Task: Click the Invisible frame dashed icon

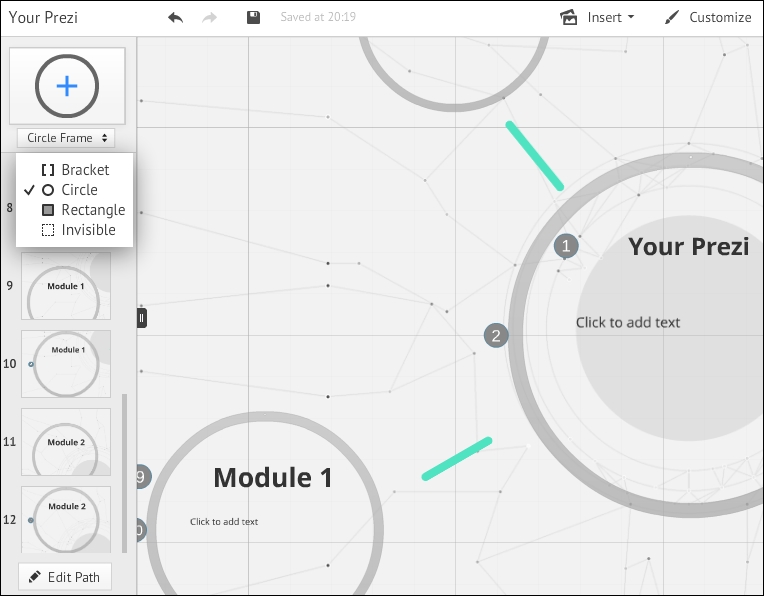Action: pyautogui.click(x=48, y=230)
